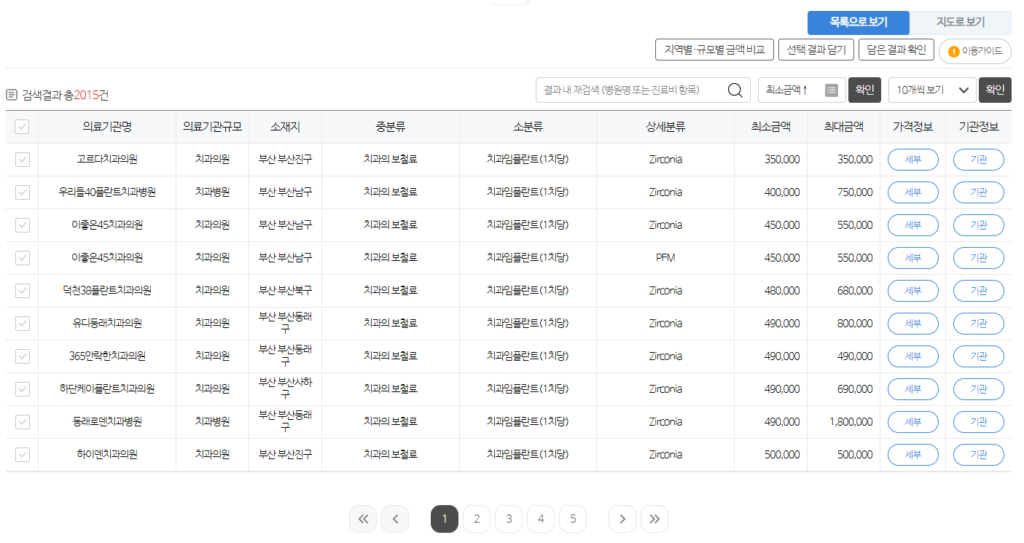Viewport: 1024px width, 543px height.
Task: Check the box for 365안락한치과의원 row
Action: point(22,356)
